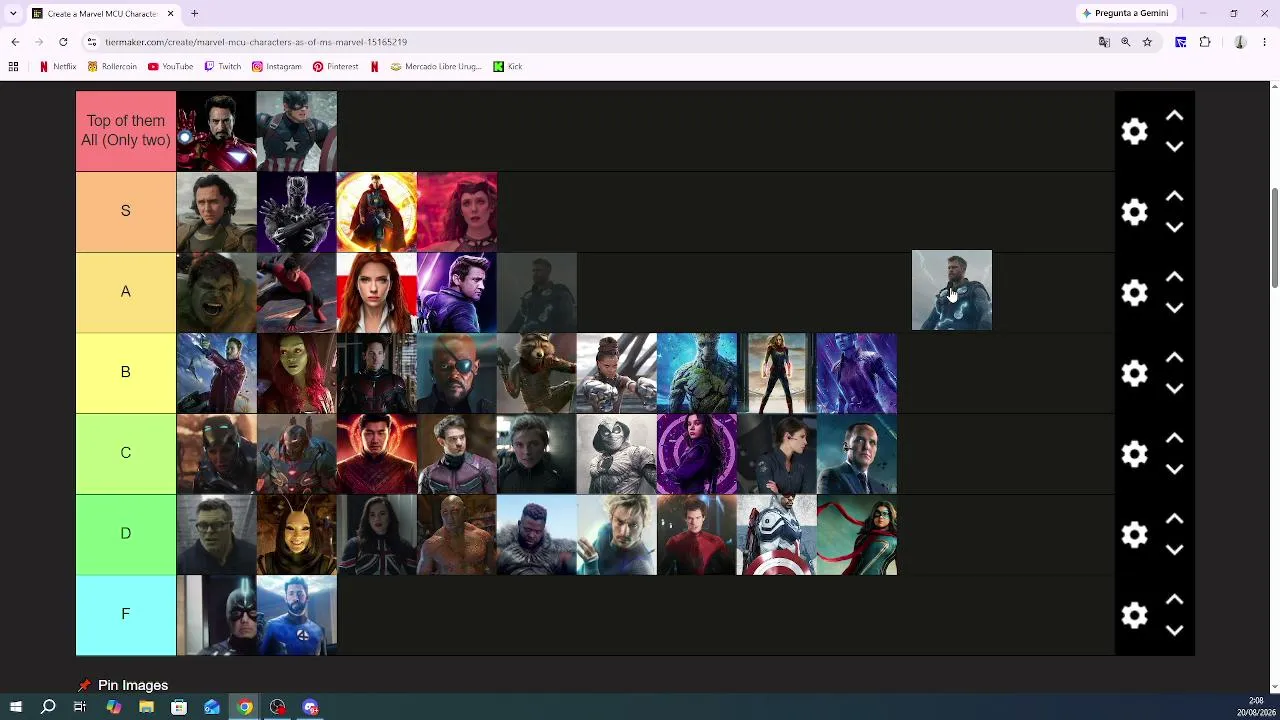The image size is (1280, 720).
Task: Open the Google Translate page icon
Action: pyautogui.click(x=1104, y=42)
